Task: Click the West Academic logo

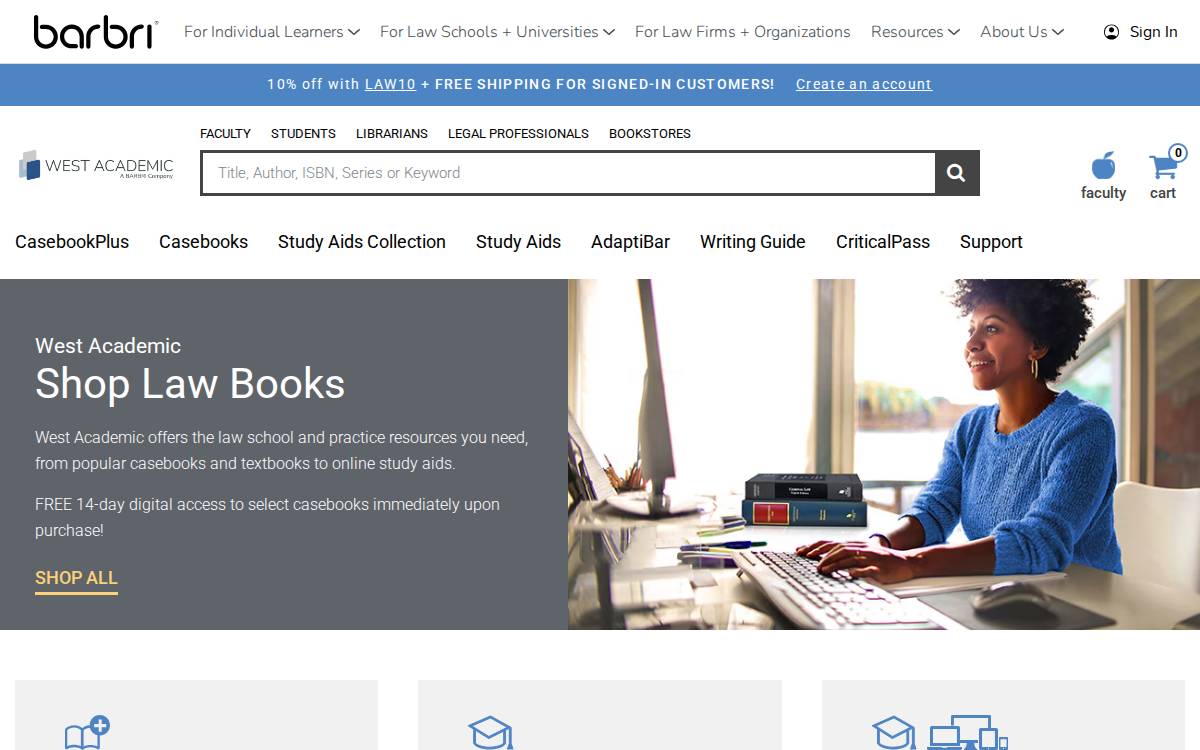Action: click(x=96, y=166)
